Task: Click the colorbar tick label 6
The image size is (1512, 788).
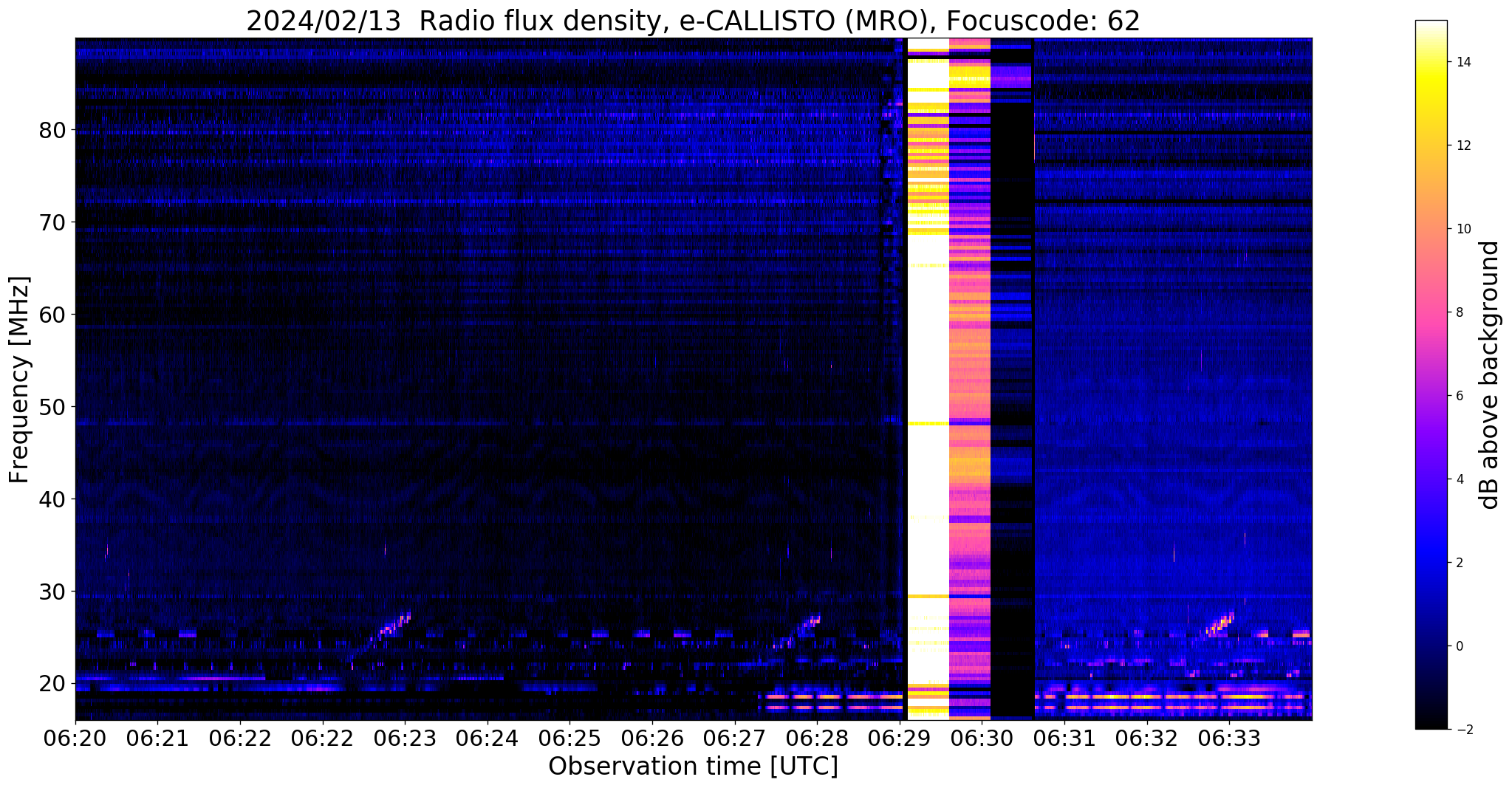Action: click(1459, 396)
